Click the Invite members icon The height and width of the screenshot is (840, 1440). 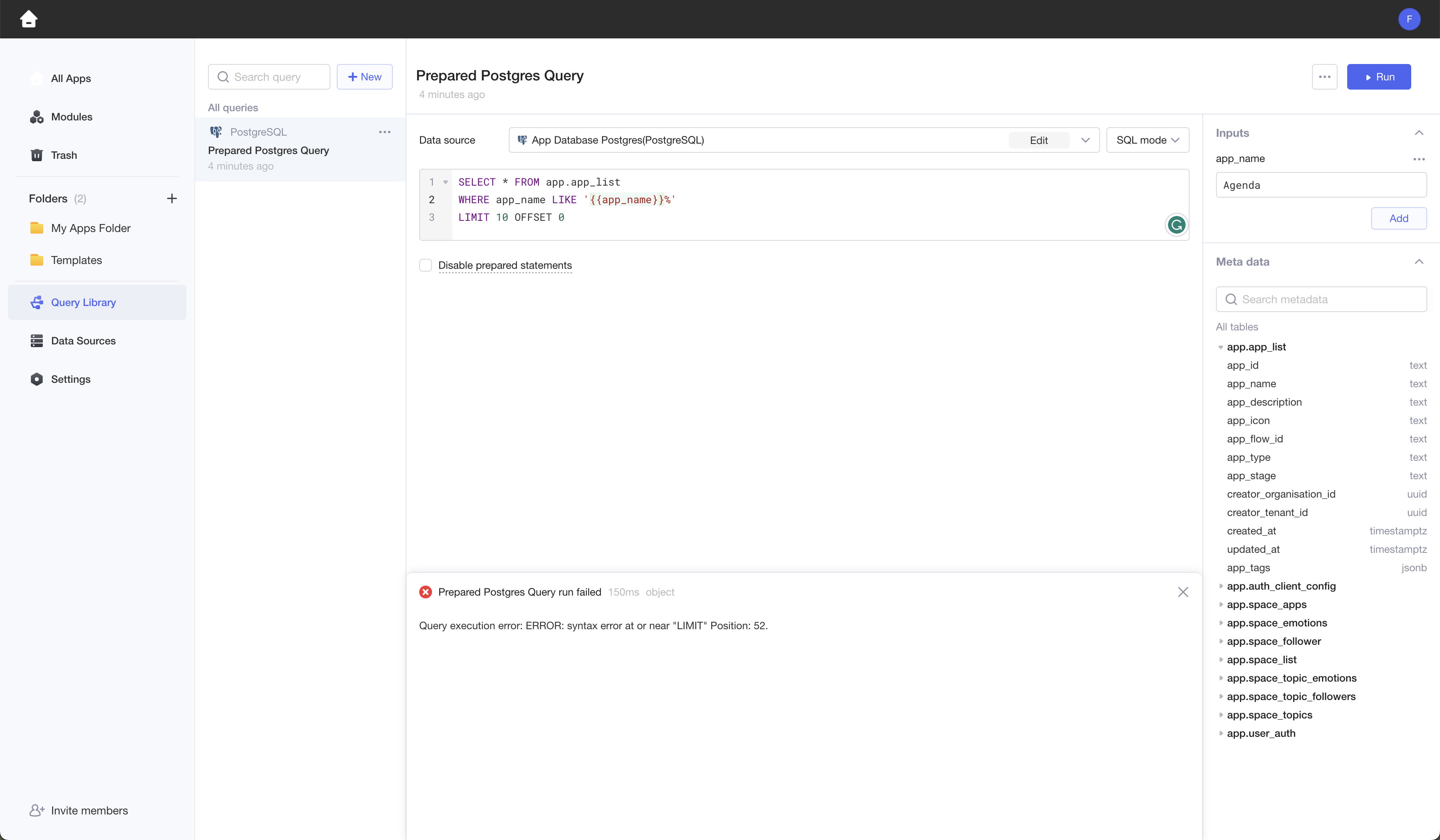pos(36,810)
